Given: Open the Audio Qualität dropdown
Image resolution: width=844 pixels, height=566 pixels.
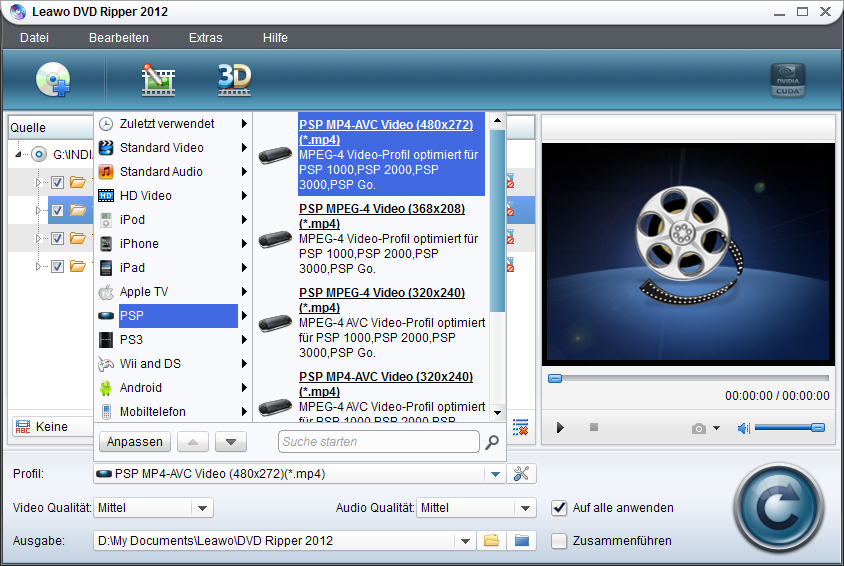Looking at the screenshot, I should (526, 508).
